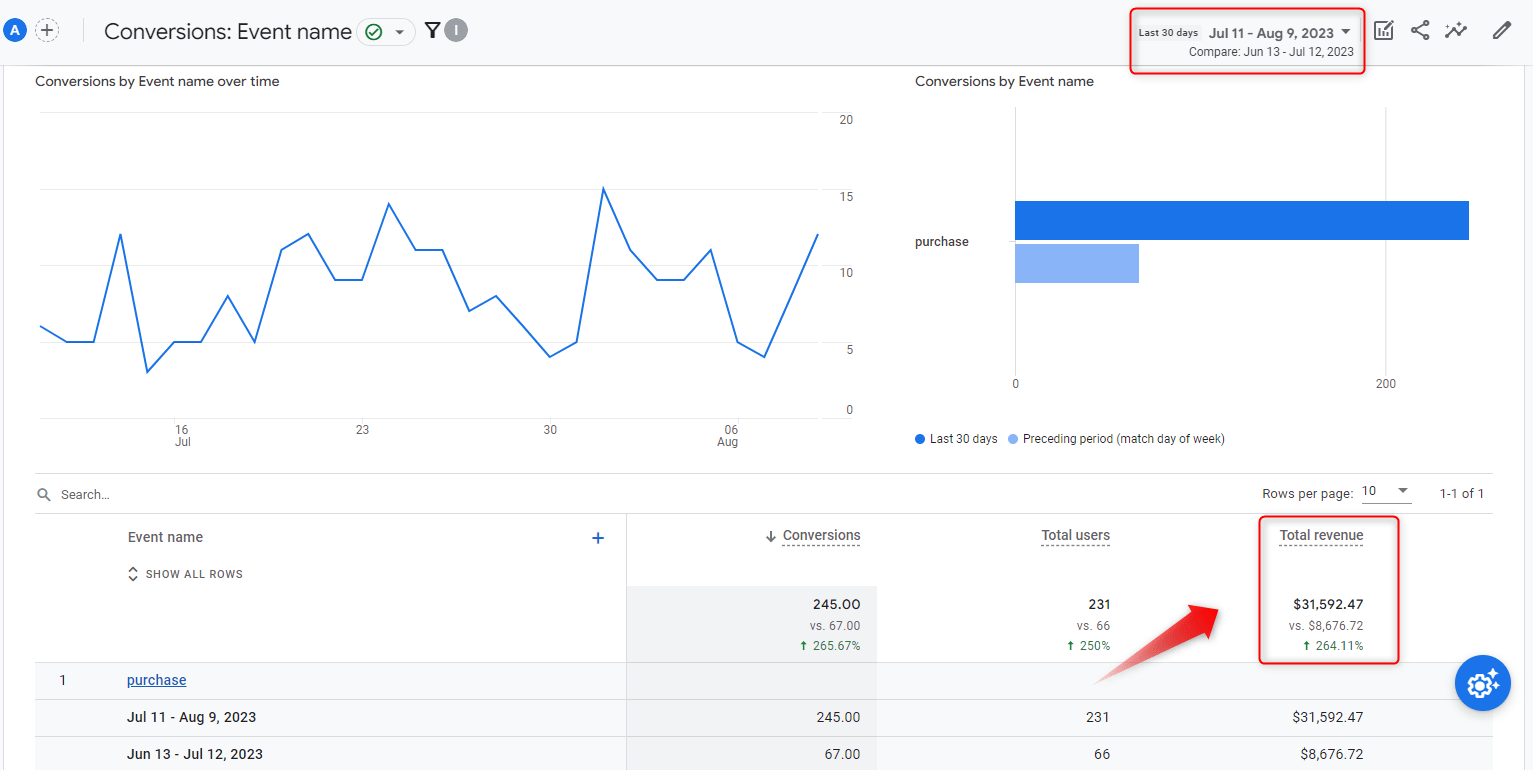Open the Rows per page dropdown
The height and width of the screenshot is (770, 1533).
coord(1385,492)
